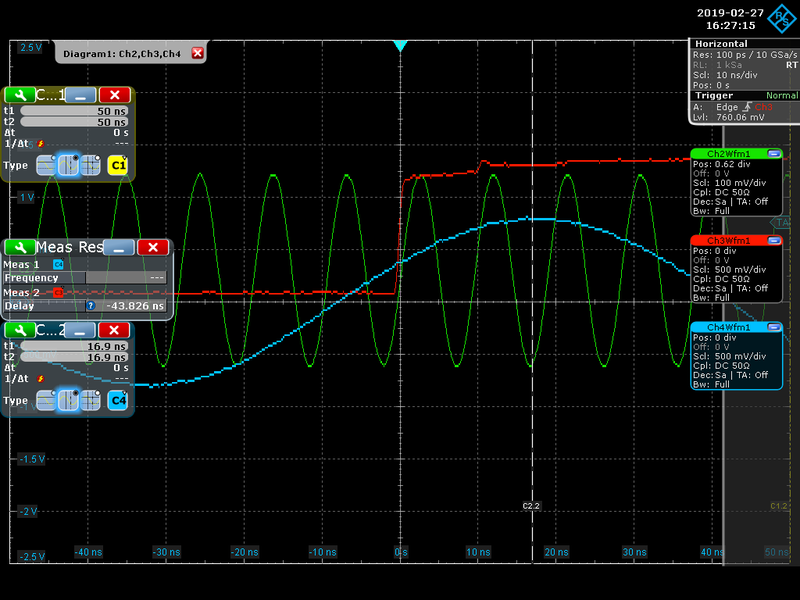Open settings wrench in first cursor results box

click(20, 94)
